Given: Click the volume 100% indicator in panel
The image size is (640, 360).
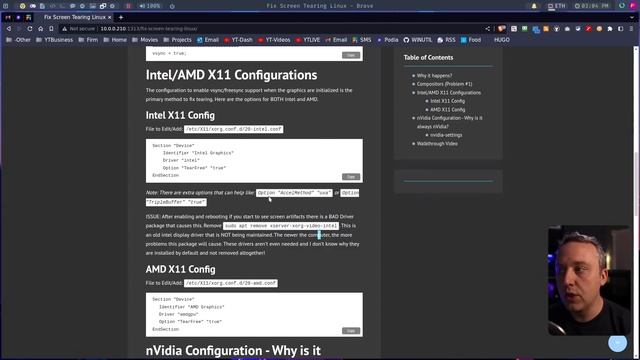Looking at the screenshot, I should tap(150, 6).
